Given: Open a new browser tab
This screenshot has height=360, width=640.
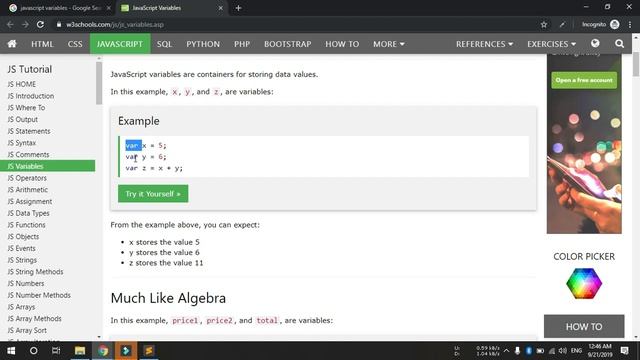Looking at the screenshot, I should click(238, 8).
